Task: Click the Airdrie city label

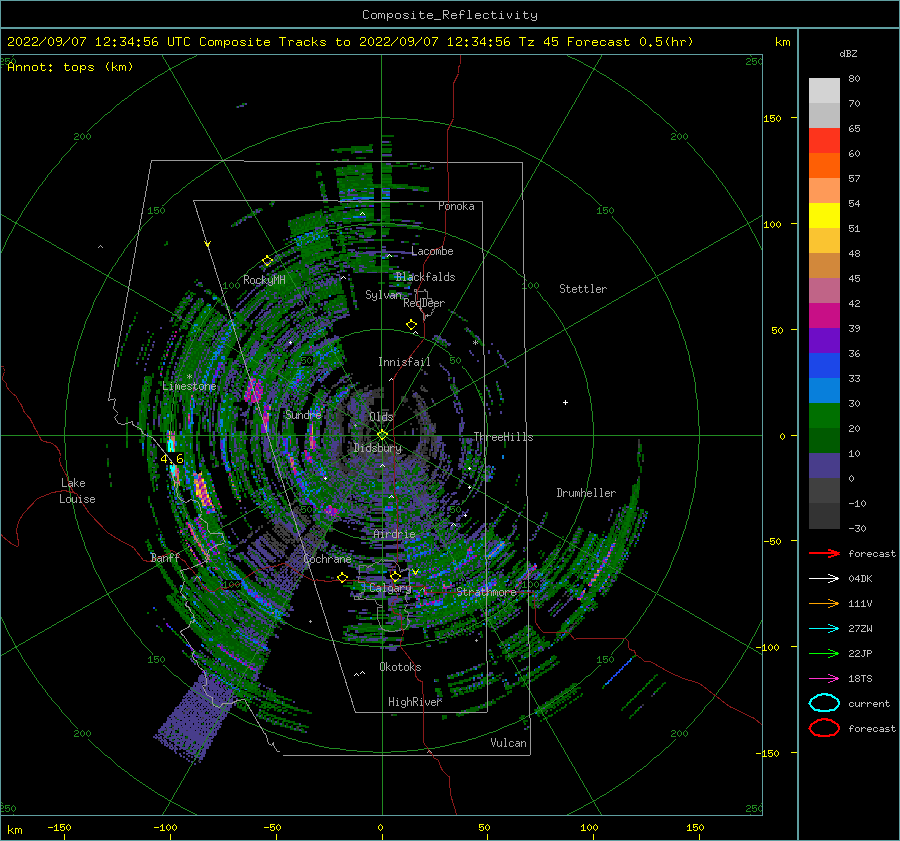Action: coord(394,534)
